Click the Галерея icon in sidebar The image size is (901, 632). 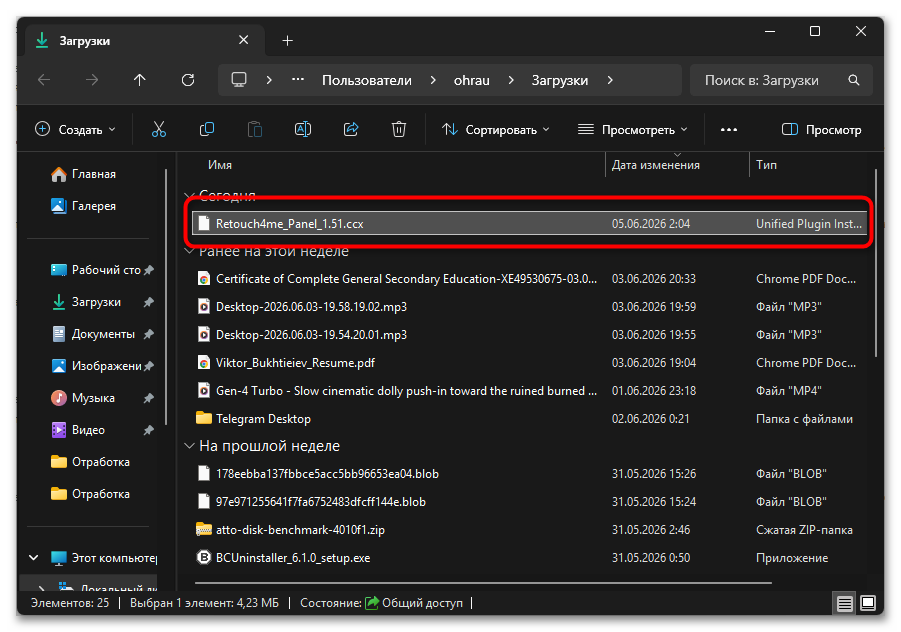click(59, 206)
